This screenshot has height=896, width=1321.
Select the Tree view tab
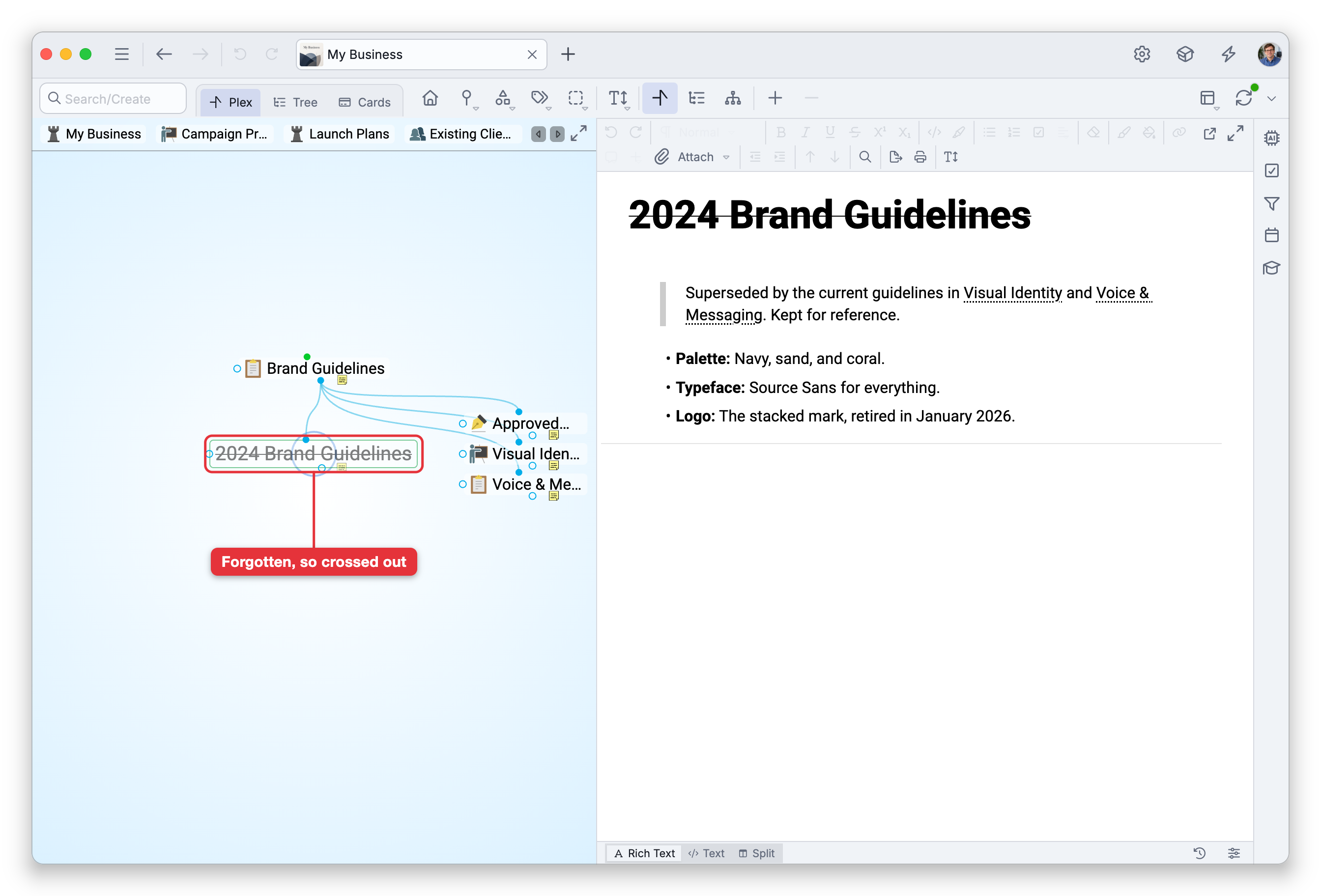click(x=295, y=102)
